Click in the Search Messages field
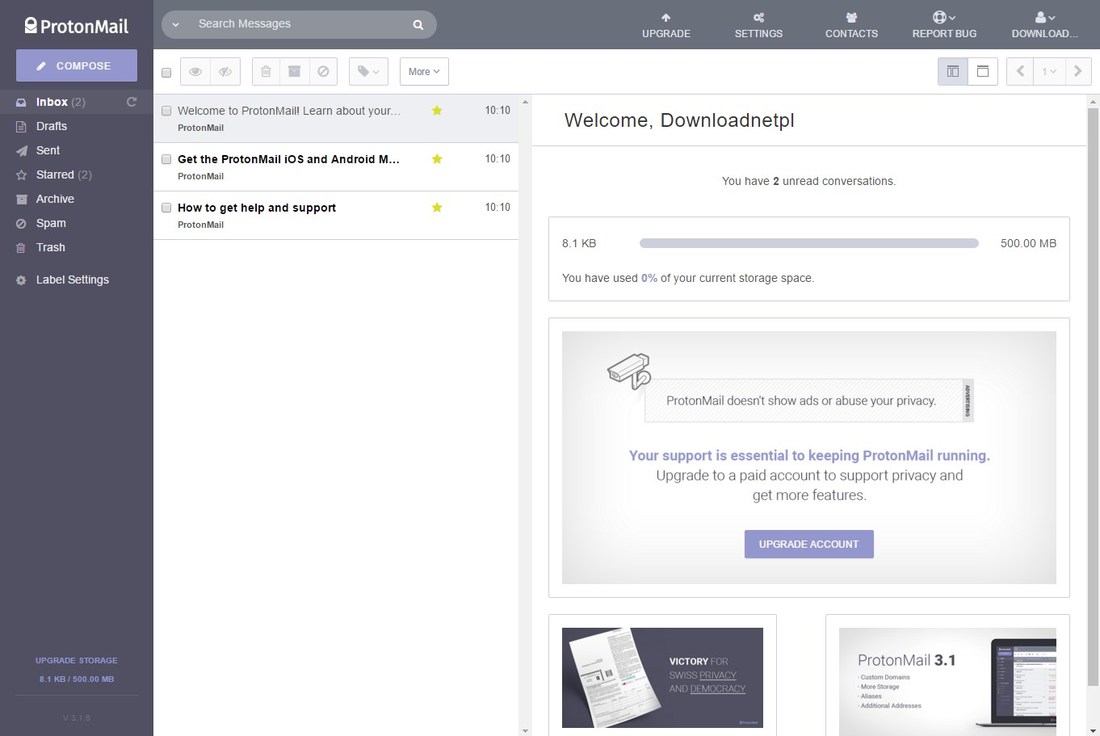The width and height of the screenshot is (1100, 736). pyautogui.click(x=298, y=24)
